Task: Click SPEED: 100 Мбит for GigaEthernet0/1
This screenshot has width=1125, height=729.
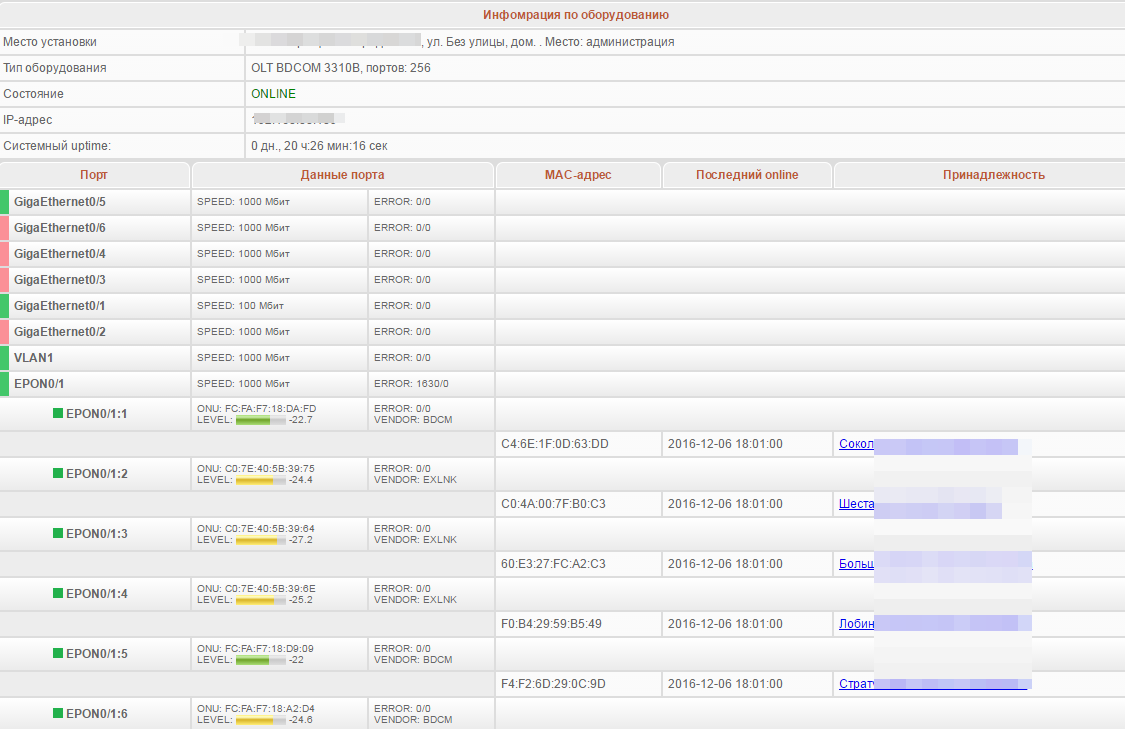Action: (x=240, y=306)
